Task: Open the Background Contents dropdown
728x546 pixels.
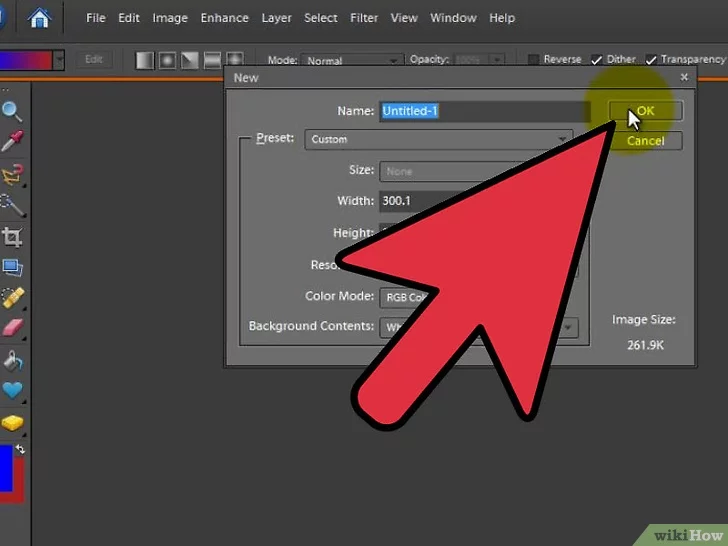Action: click(x=479, y=327)
